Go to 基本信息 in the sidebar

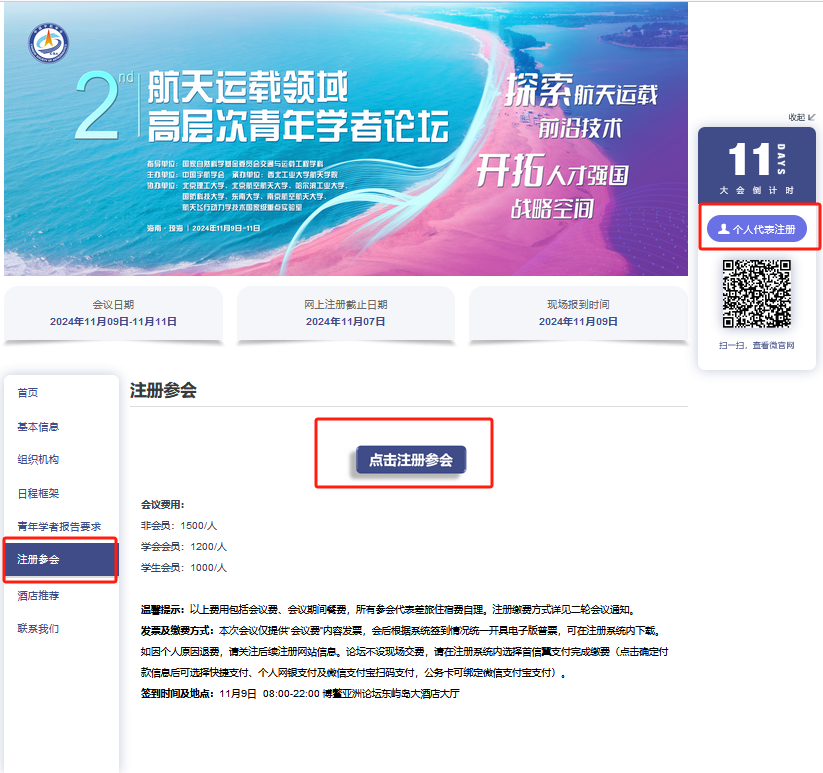[x=38, y=427]
